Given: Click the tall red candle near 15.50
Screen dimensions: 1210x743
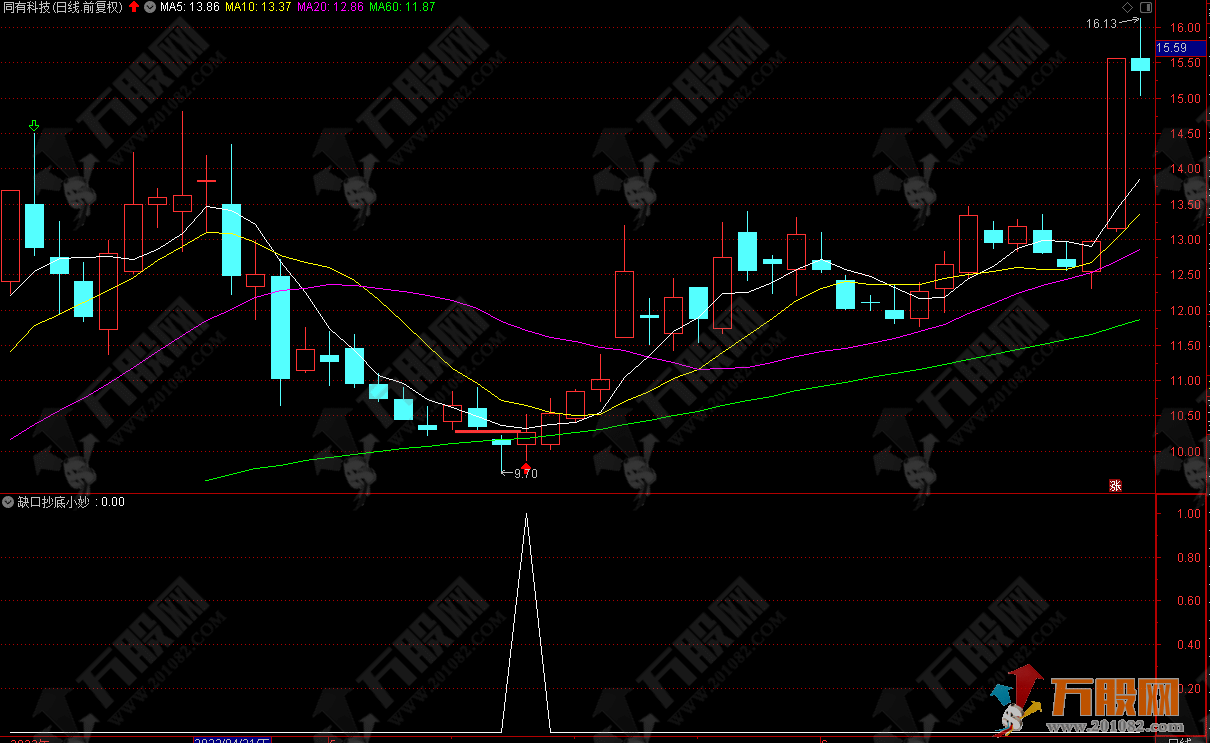Looking at the screenshot, I should [1116, 143].
